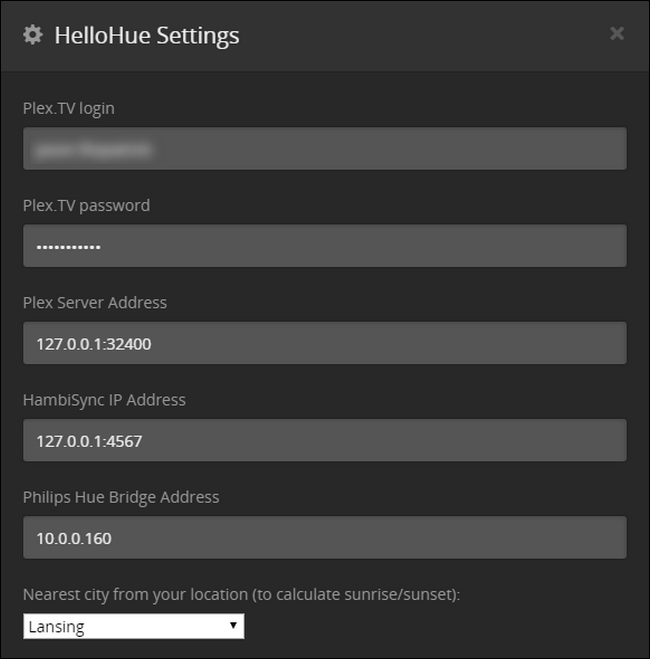Viewport: 650px width, 659px height.
Task: Close the HelloHue Settings dialog
Action: click(x=617, y=33)
